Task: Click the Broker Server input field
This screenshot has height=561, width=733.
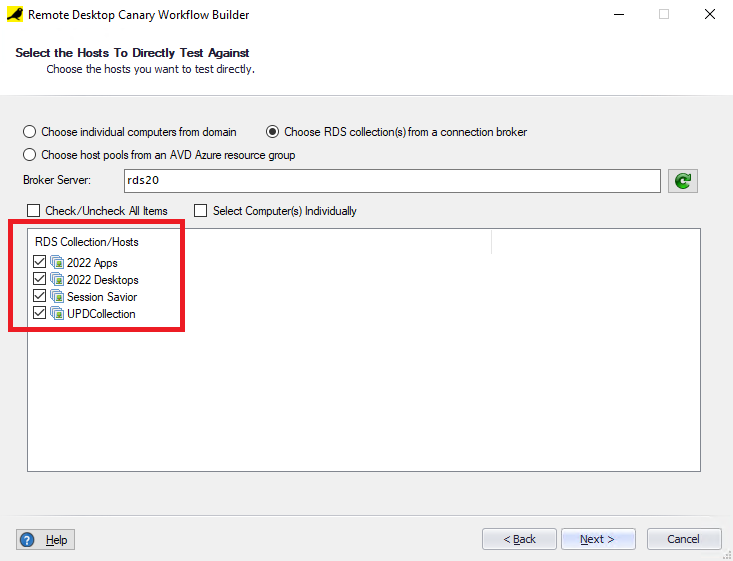Action: (x=392, y=180)
